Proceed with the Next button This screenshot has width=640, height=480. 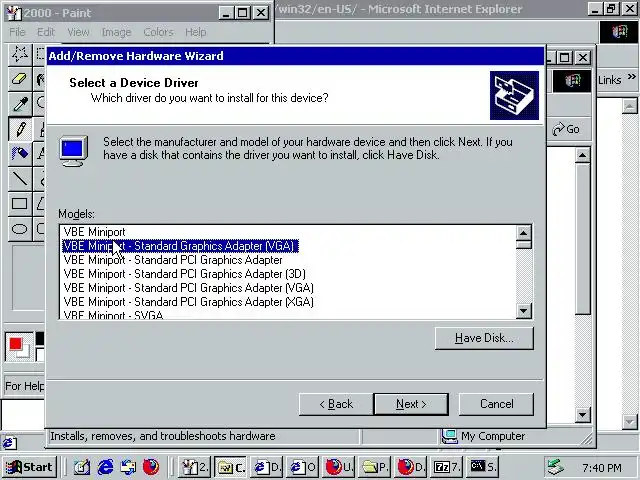coord(411,404)
